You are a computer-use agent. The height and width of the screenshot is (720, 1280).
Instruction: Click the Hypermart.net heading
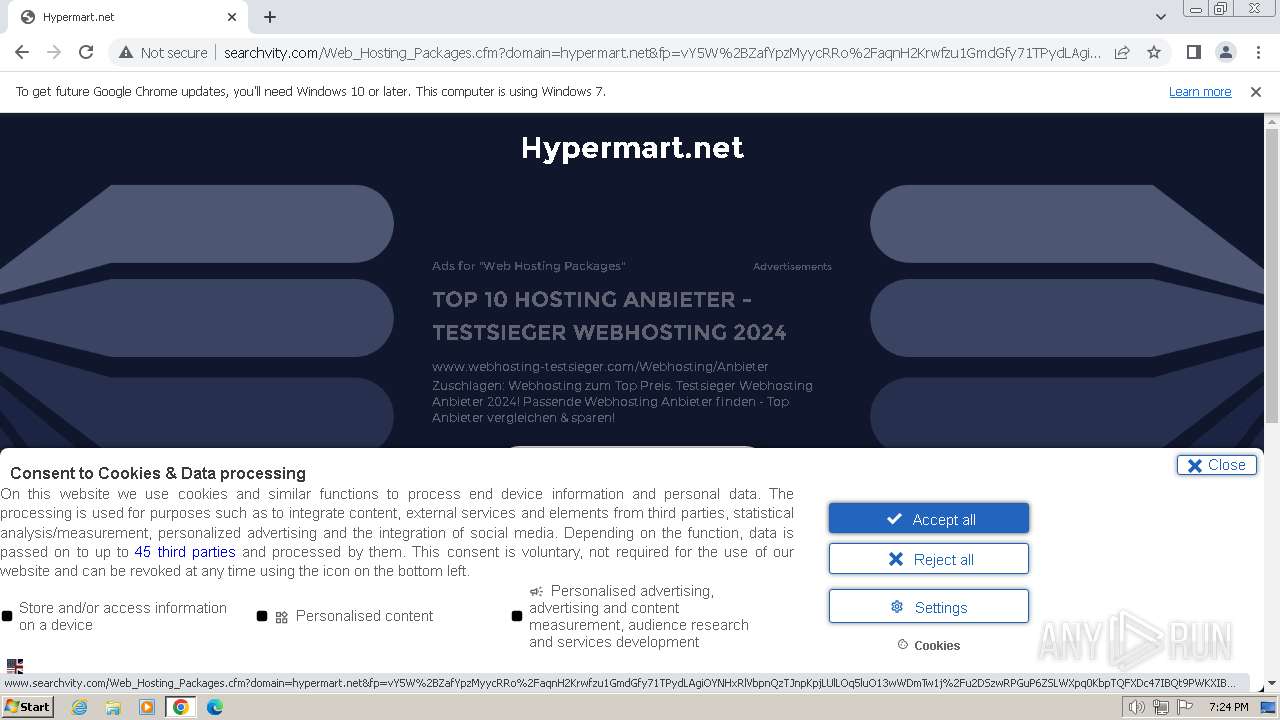pyautogui.click(x=632, y=148)
